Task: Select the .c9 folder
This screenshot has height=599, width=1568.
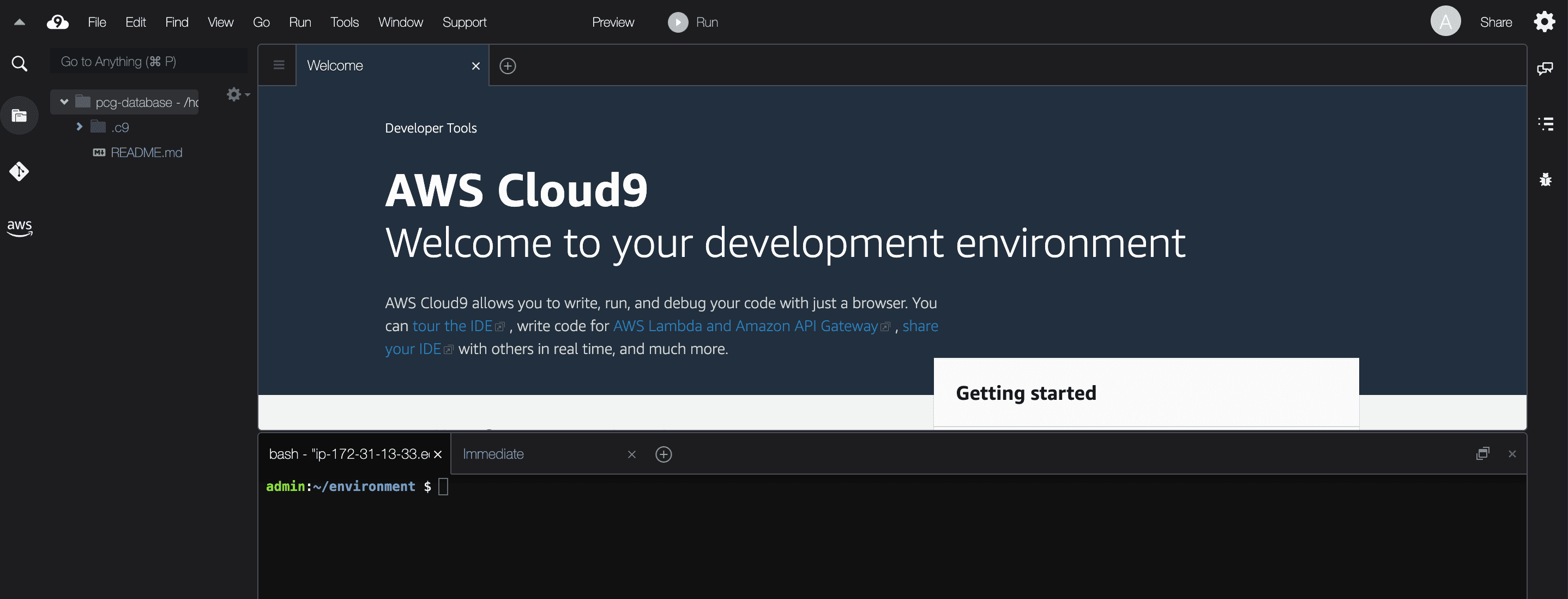Action: (x=120, y=127)
